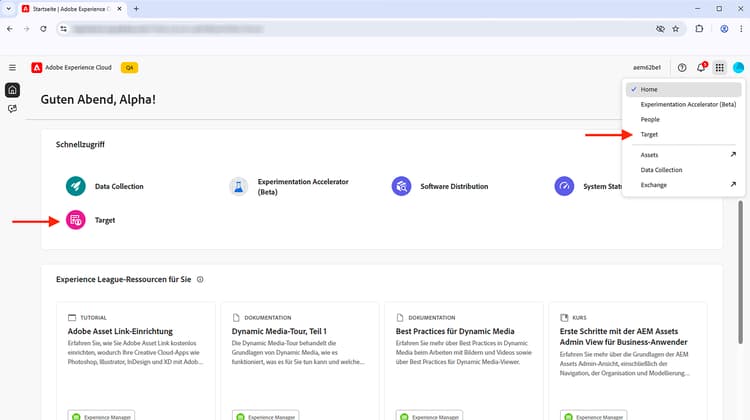Choose Data Collection in app switcher menu

[x=683, y=170]
